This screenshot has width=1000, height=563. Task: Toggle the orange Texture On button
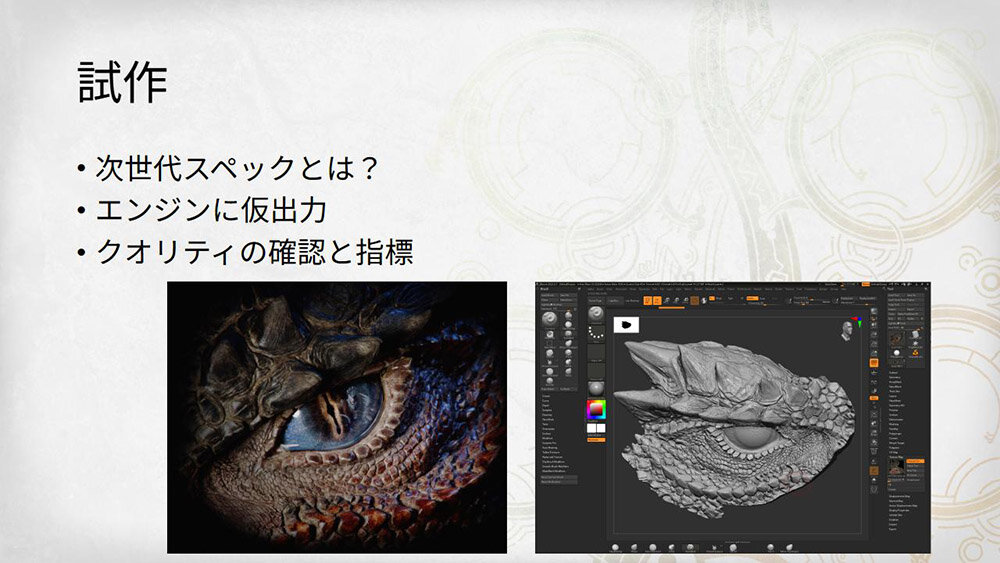click(x=915, y=461)
